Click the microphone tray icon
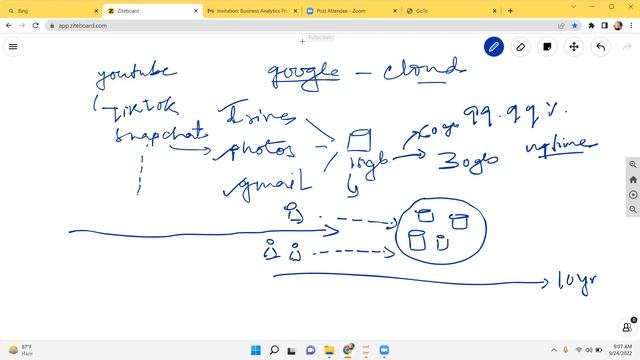Screen dimensions: 640x360 (566, 350)
